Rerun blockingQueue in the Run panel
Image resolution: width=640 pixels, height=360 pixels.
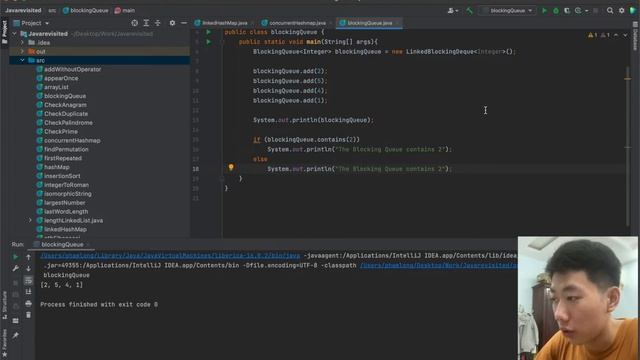click(x=16, y=257)
